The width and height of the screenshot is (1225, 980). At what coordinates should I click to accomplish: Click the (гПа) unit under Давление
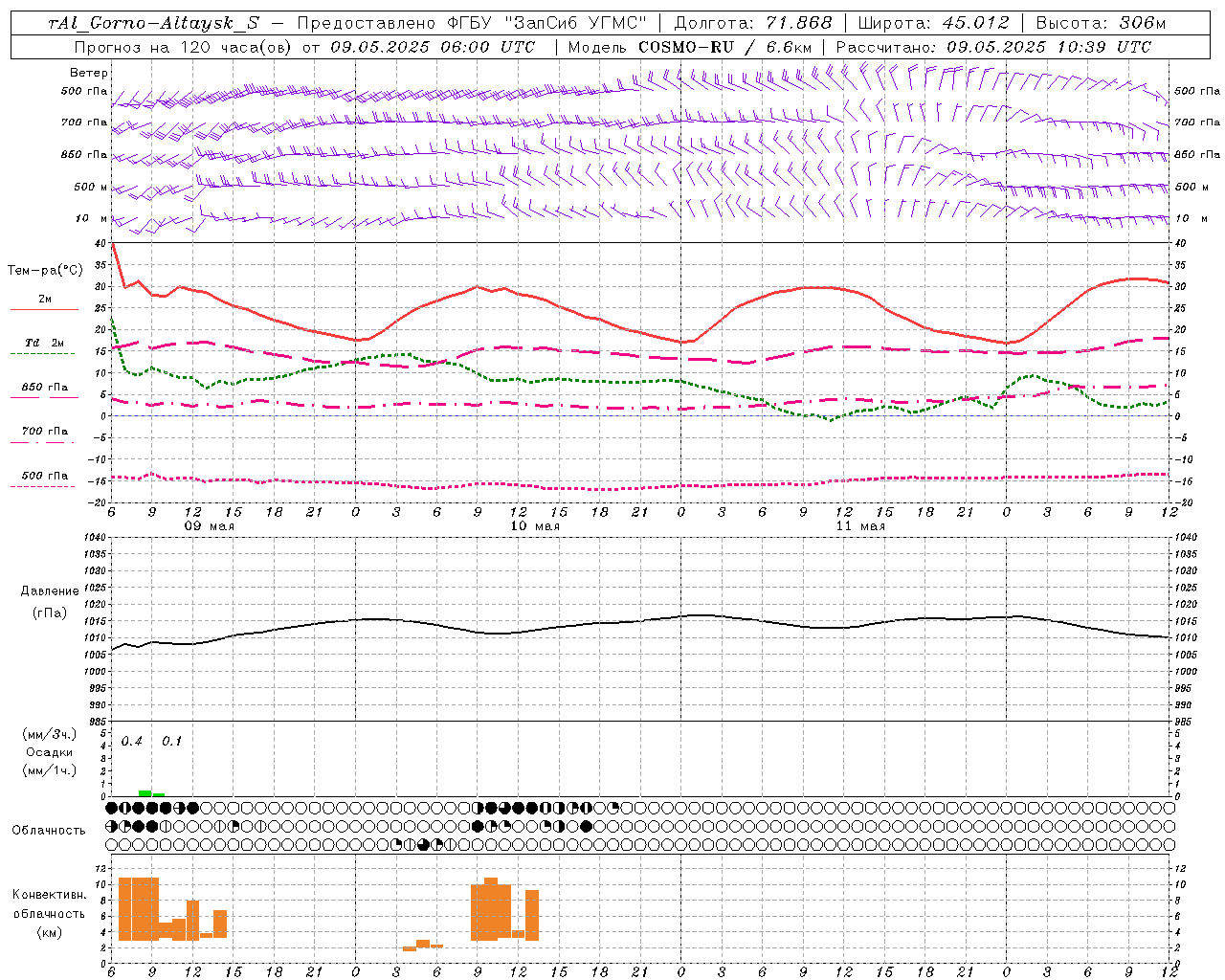click(50, 612)
